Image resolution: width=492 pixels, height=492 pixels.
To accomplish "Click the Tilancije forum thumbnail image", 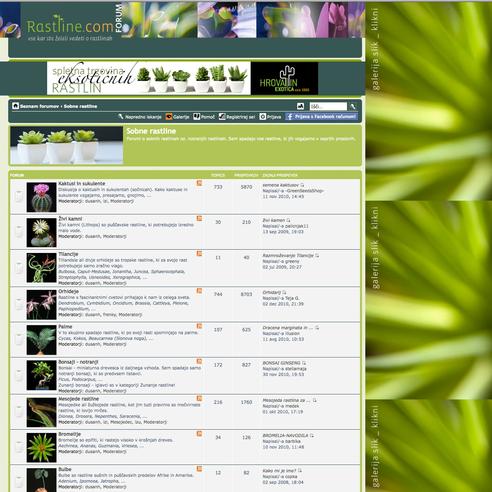I will [42, 268].
